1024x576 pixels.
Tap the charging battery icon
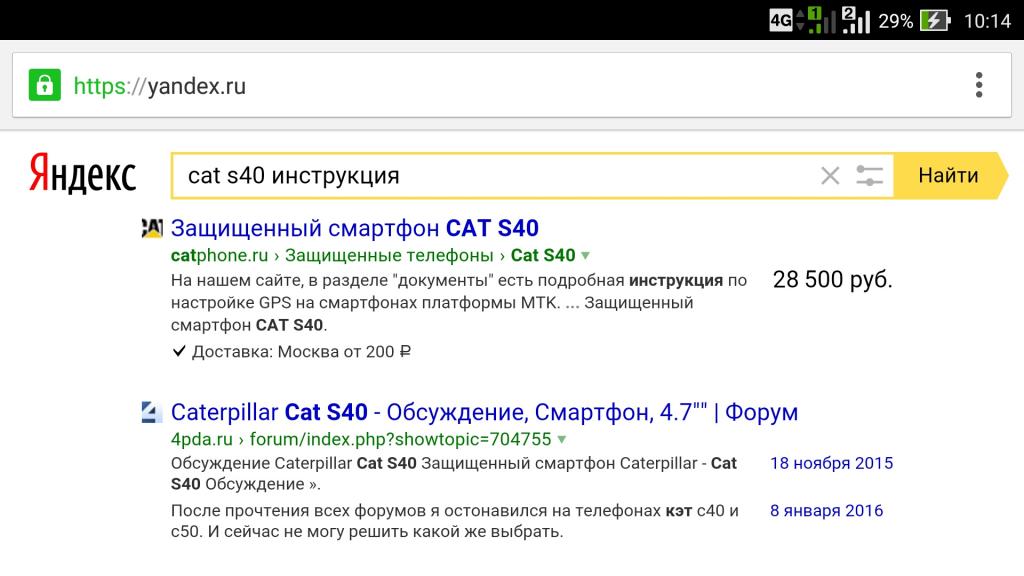click(935, 21)
